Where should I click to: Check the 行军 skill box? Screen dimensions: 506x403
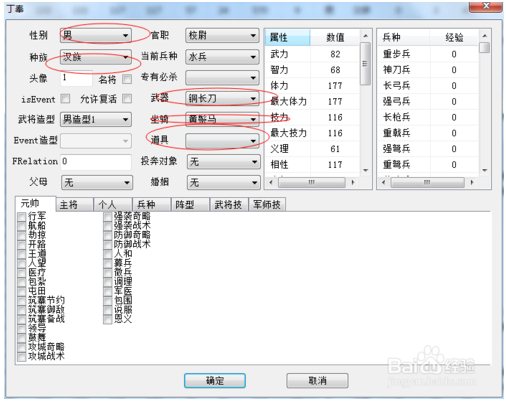click(x=22, y=217)
